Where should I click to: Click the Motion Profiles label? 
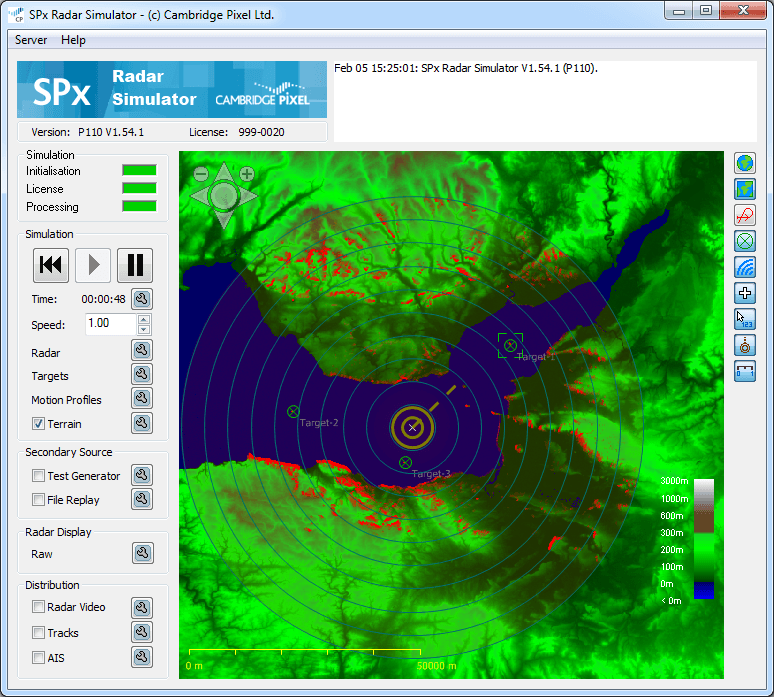[66, 400]
